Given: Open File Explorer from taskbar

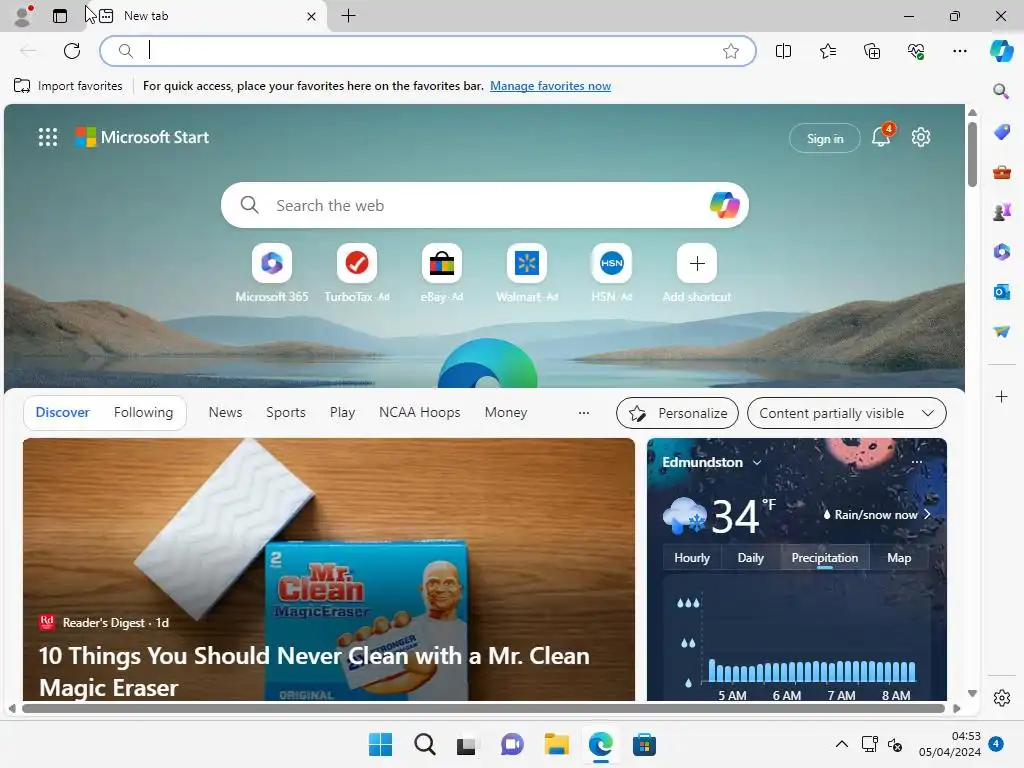Looking at the screenshot, I should 556,744.
